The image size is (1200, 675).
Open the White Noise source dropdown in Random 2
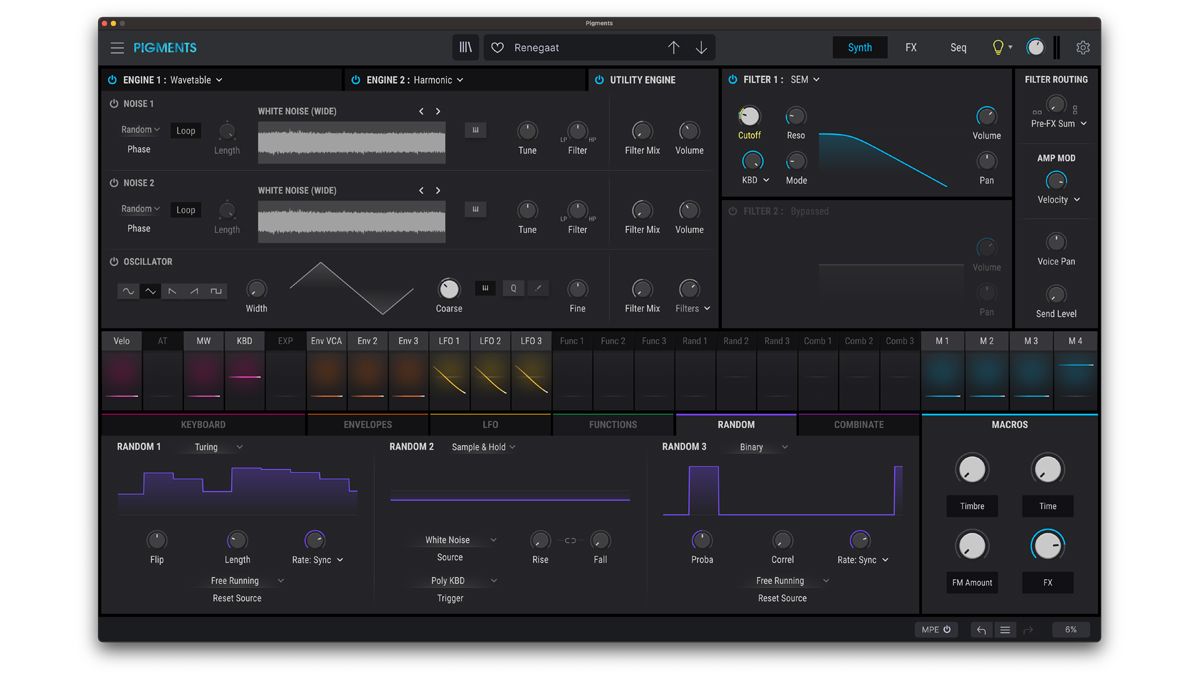coord(454,539)
